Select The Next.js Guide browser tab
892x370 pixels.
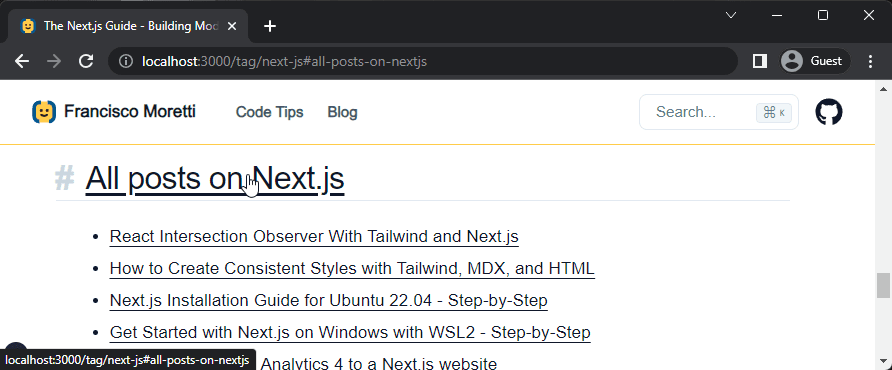tap(128, 26)
